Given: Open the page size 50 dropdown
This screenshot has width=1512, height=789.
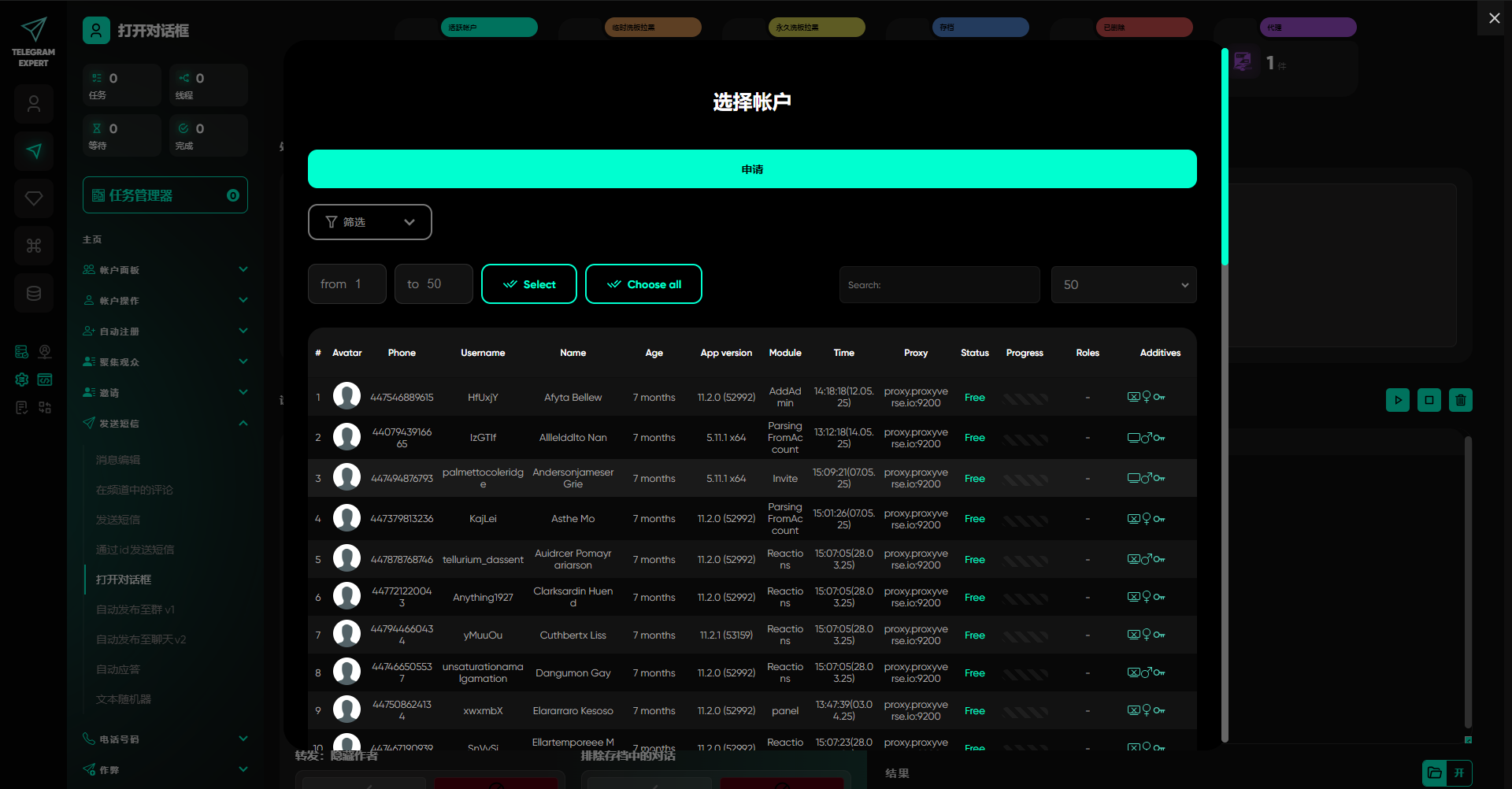Looking at the screenshot, I should click(x=1123, y=285).
